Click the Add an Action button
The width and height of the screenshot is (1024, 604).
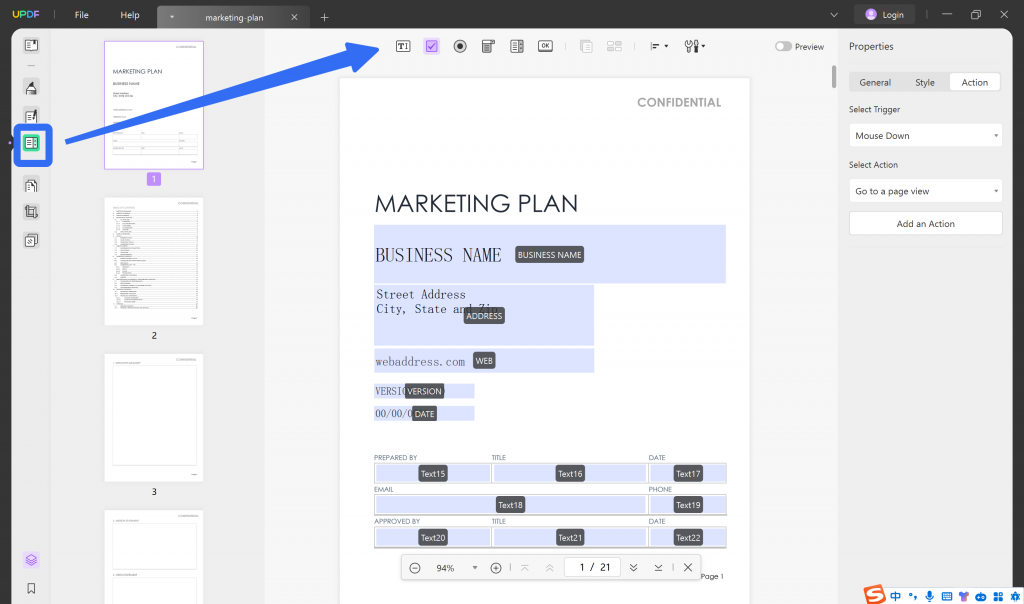(925, 222)
